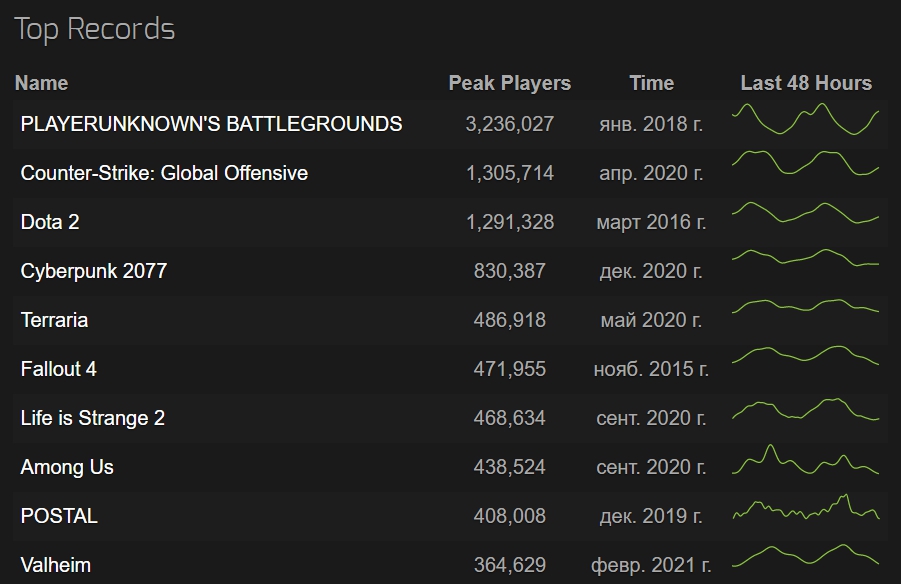The image size is (901, 584).
Task: Click the Life is Strange 2 link
Action: [x=93, y=418]
